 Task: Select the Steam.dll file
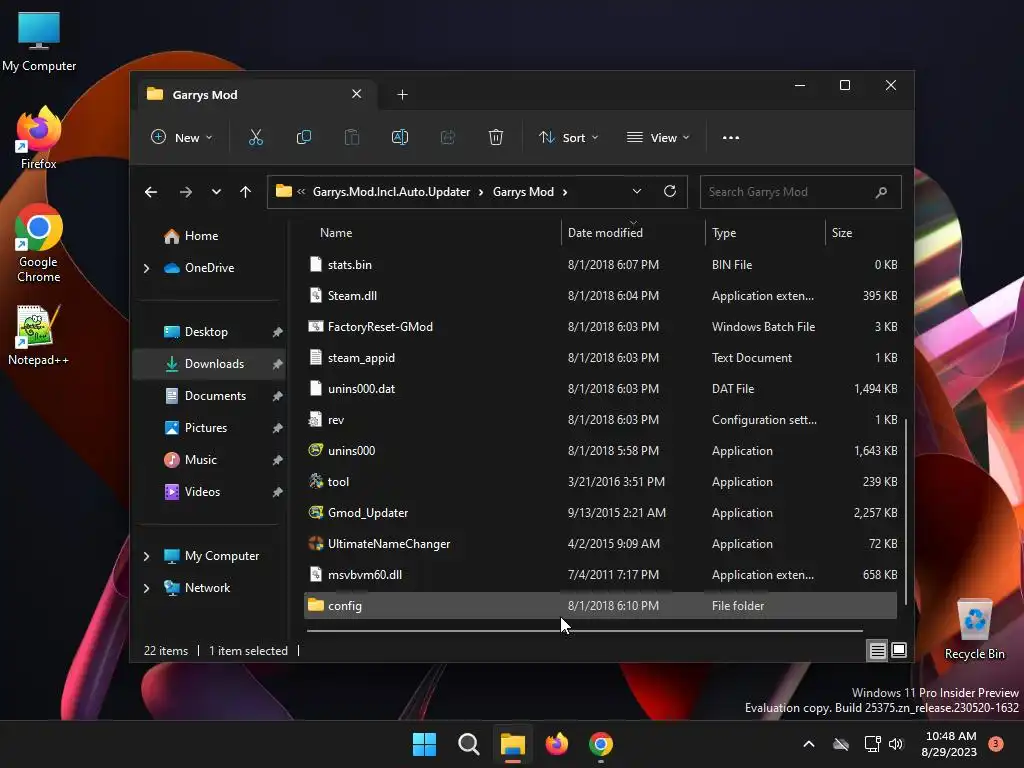click(x=601, y=296)
